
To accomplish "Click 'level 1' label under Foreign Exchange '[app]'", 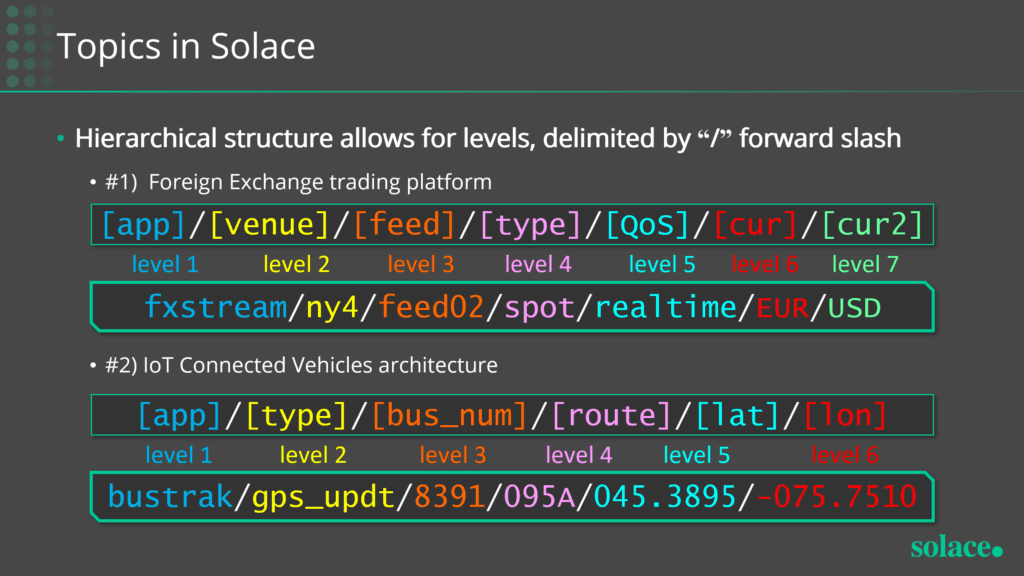I will click(x=165, y=264).
